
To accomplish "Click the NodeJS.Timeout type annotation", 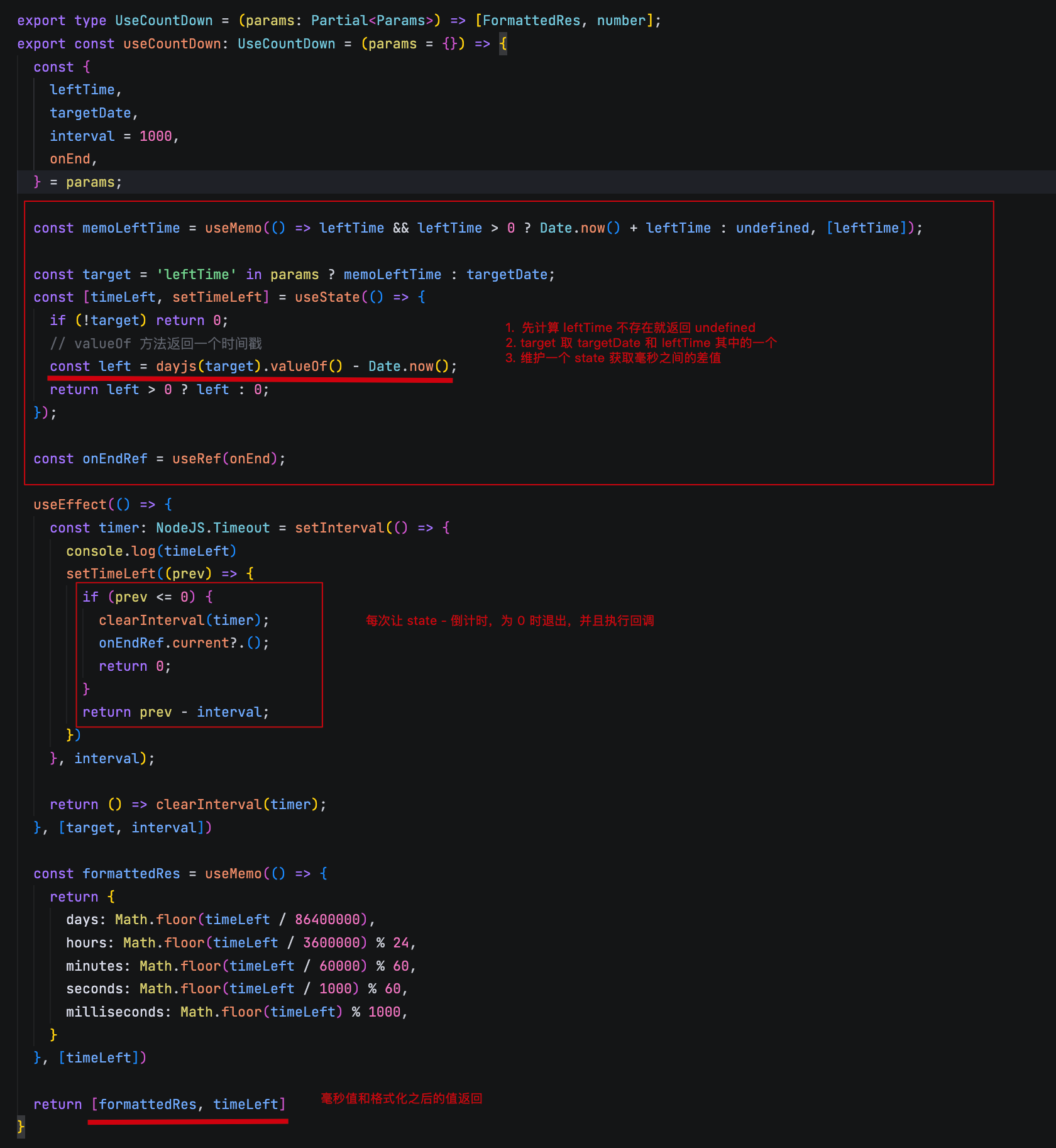I will click(212, 528).
